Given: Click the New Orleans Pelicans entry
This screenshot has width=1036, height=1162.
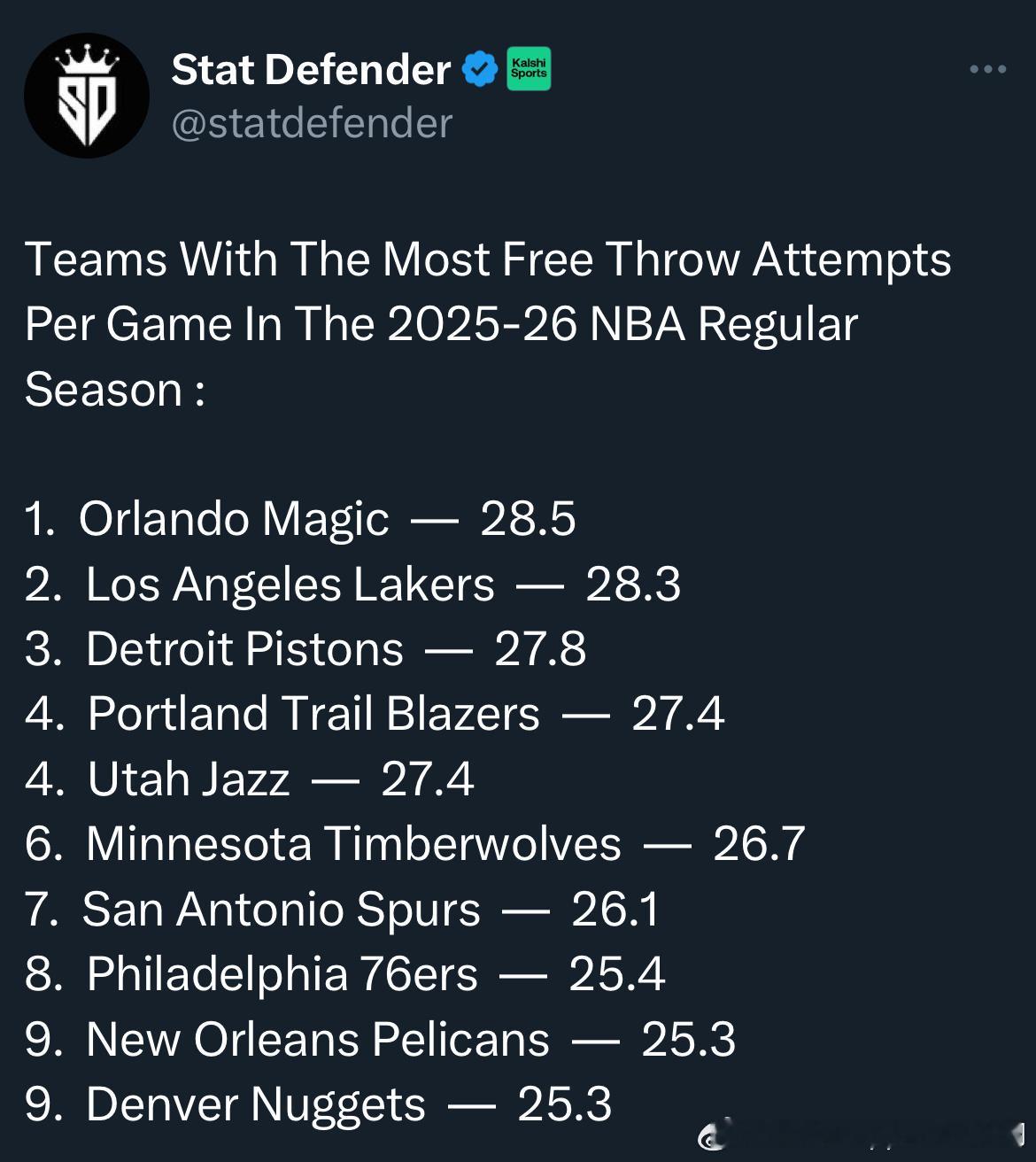Looking at the screenshot, I should tap(318, 1039).
